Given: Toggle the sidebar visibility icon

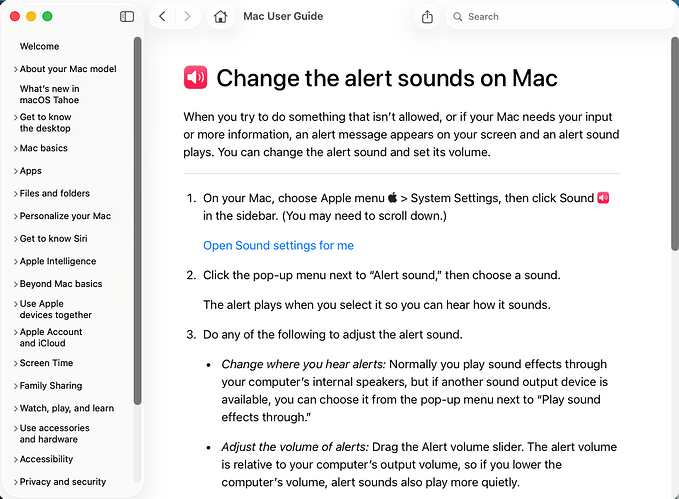Looking at the screenshot, I should (127, 16).
